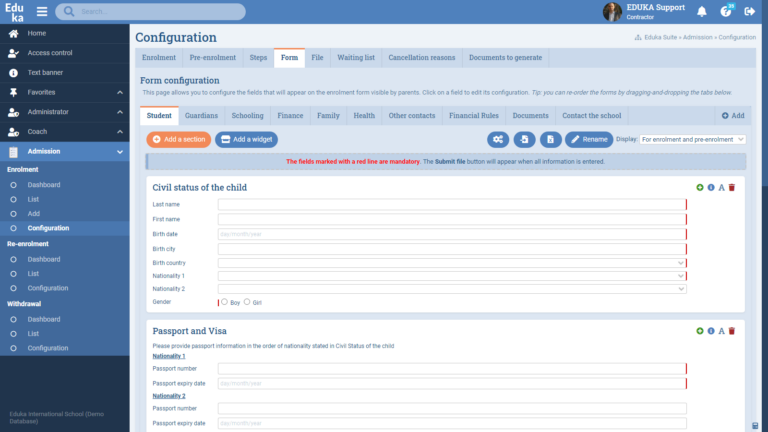Viewport: 768px width, 432px height.
Task: Select the Boy radio button
Action: [x=224, y=301]
